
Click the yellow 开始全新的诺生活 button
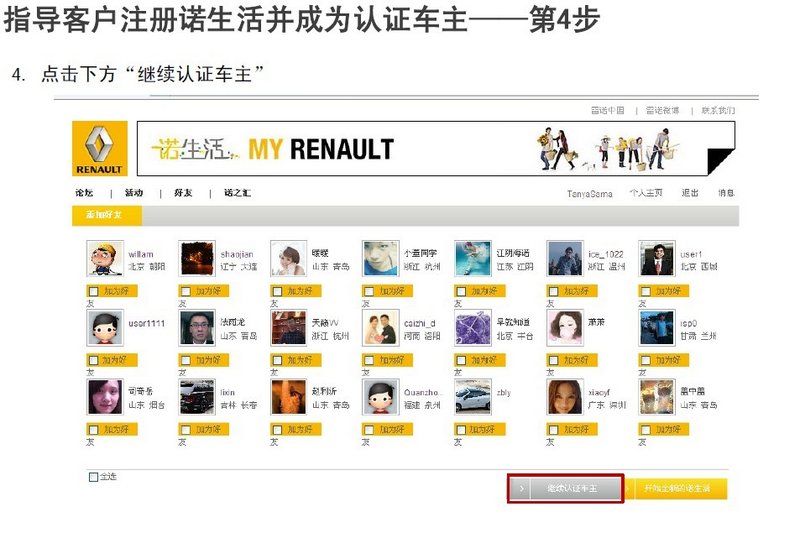pyautogui.click(x=676, y=488)
